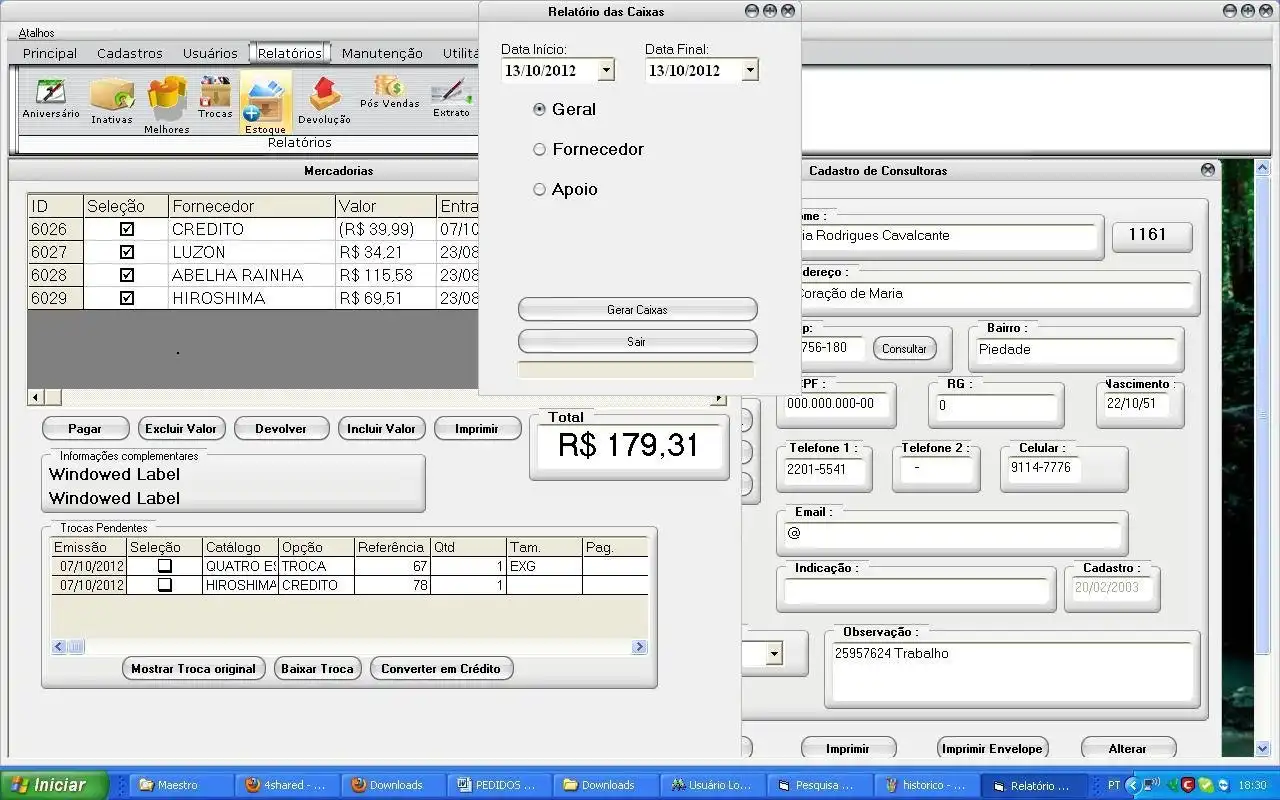Viewport: 1280px width, 800px height.
Task: Close the Cadastro de Consultoras panel
Action: [x=1207, y=170]
